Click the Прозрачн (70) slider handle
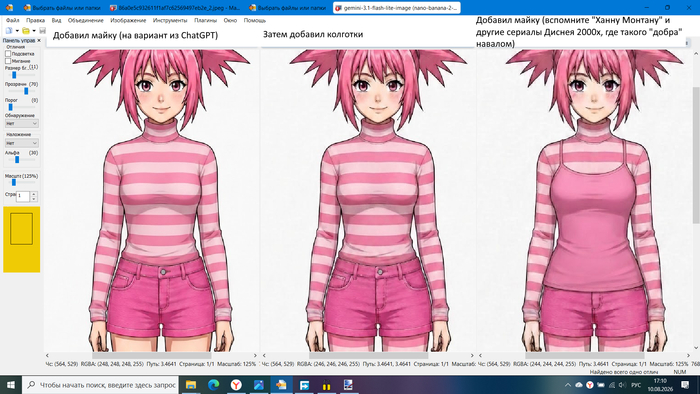The image size is (700, 394). click(26, 91)
